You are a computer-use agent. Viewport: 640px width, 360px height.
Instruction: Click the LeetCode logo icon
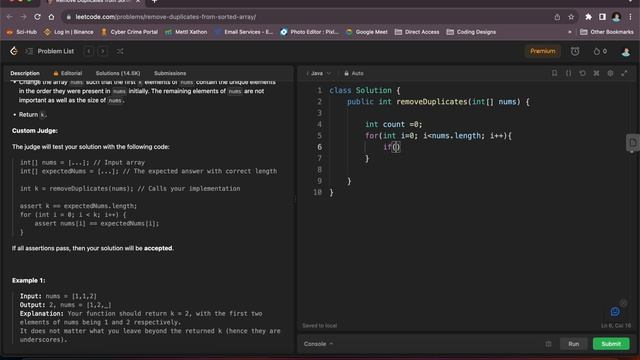click(14, 51)
